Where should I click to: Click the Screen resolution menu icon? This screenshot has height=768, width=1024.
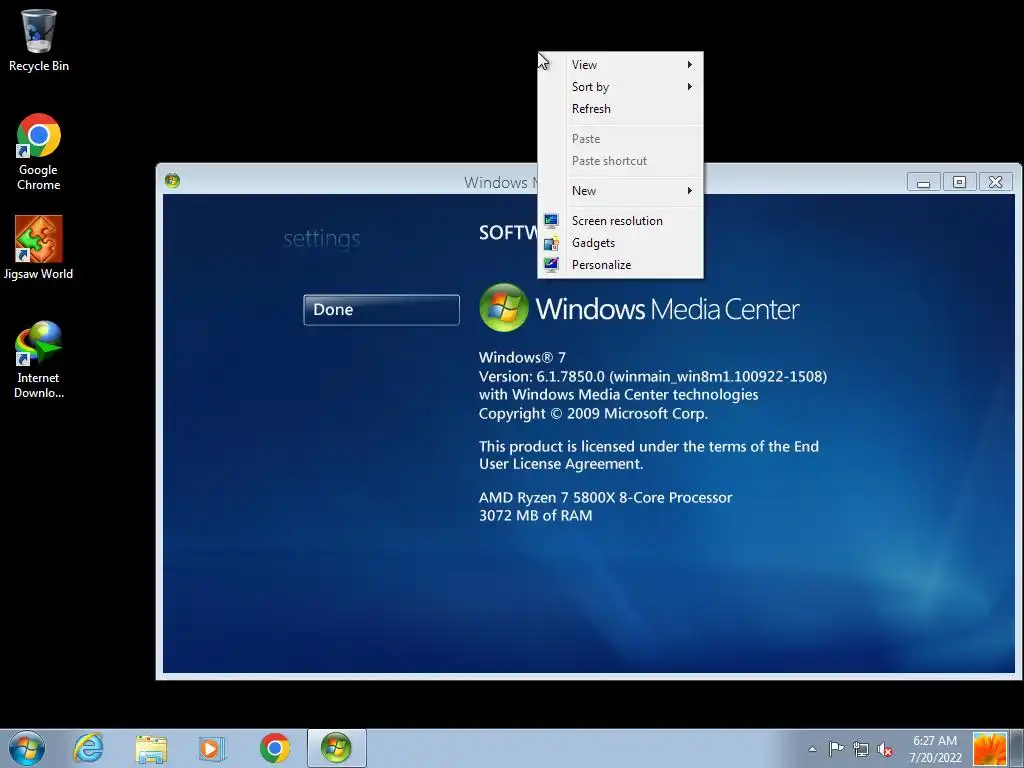point(551,221)
